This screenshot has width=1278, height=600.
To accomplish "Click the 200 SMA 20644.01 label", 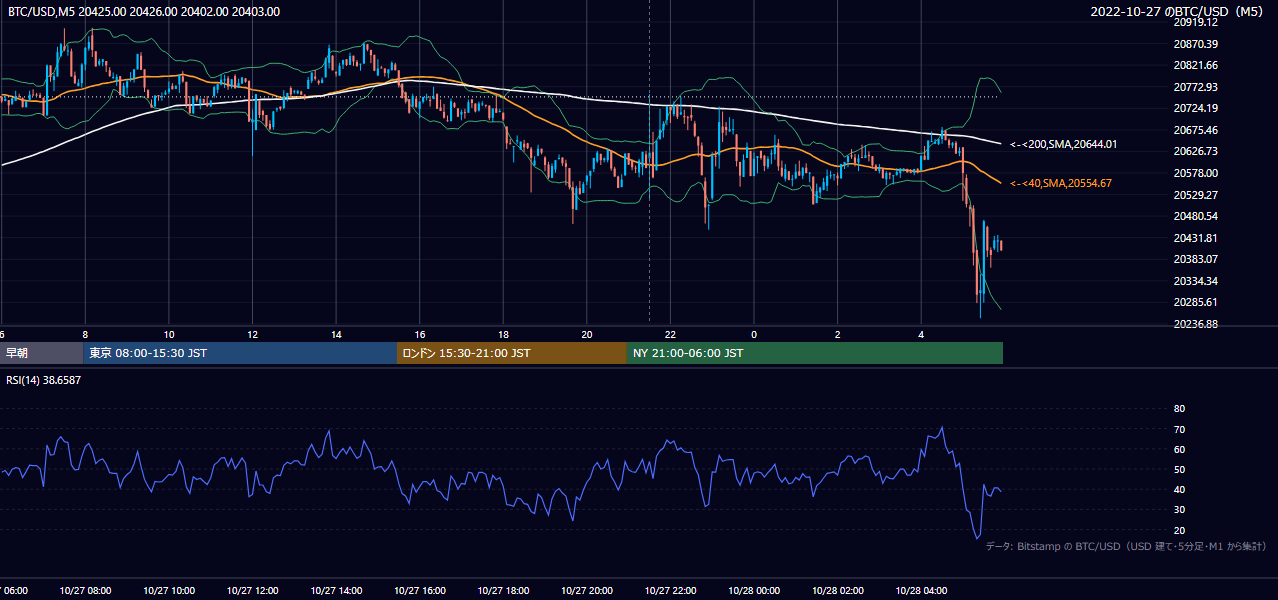I will (1063, 144).
